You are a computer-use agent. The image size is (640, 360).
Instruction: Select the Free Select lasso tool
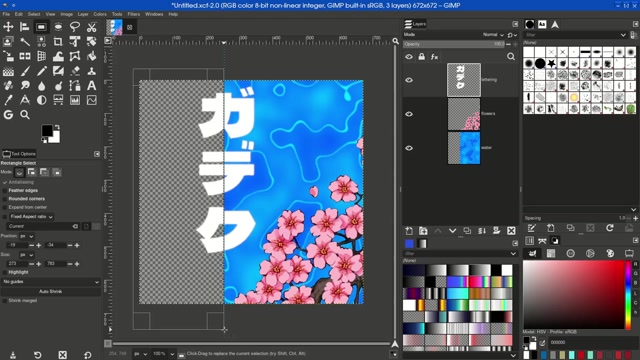[x=75, y=27]
